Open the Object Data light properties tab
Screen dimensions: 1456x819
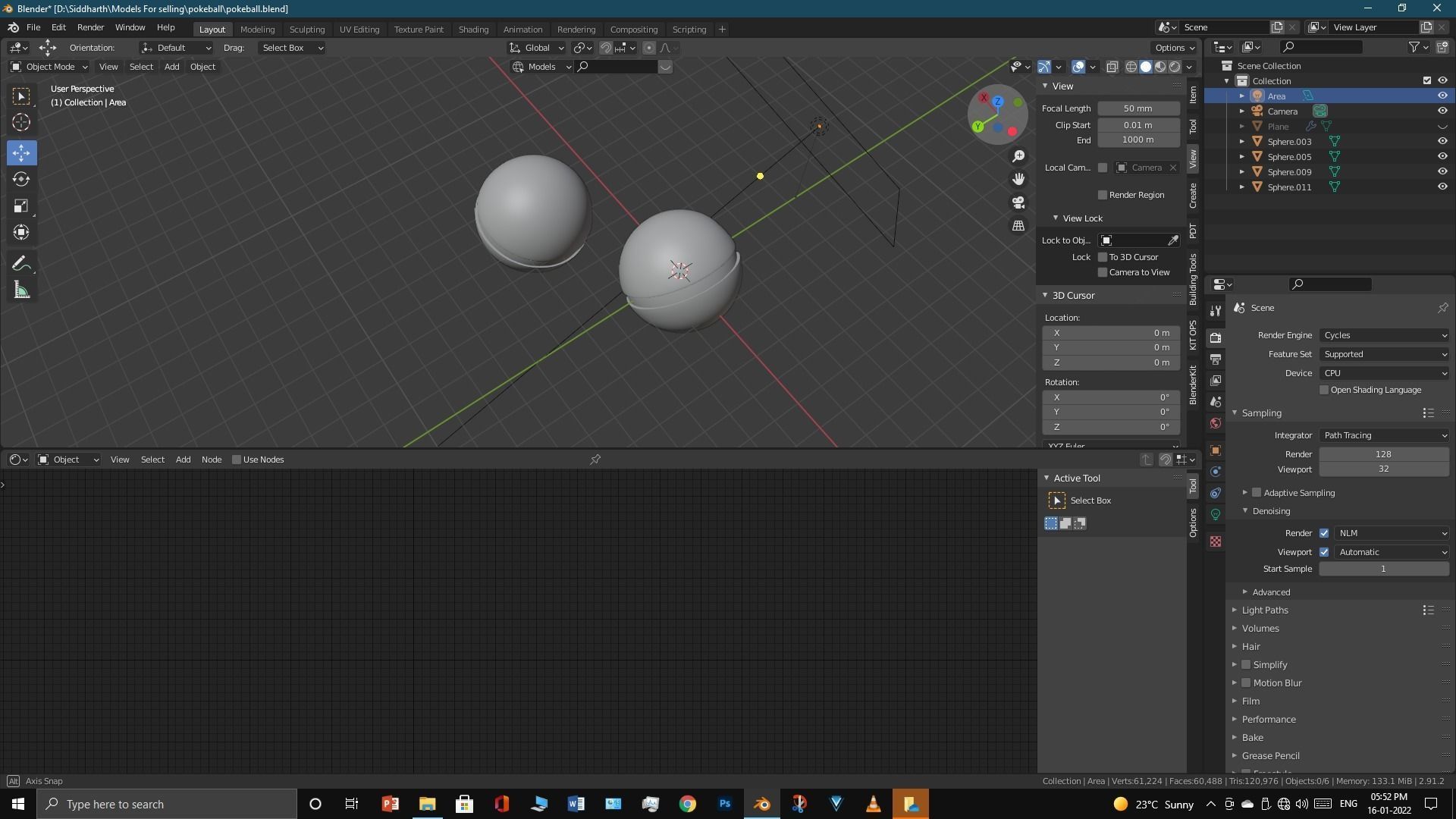[x=1216, y=514]
